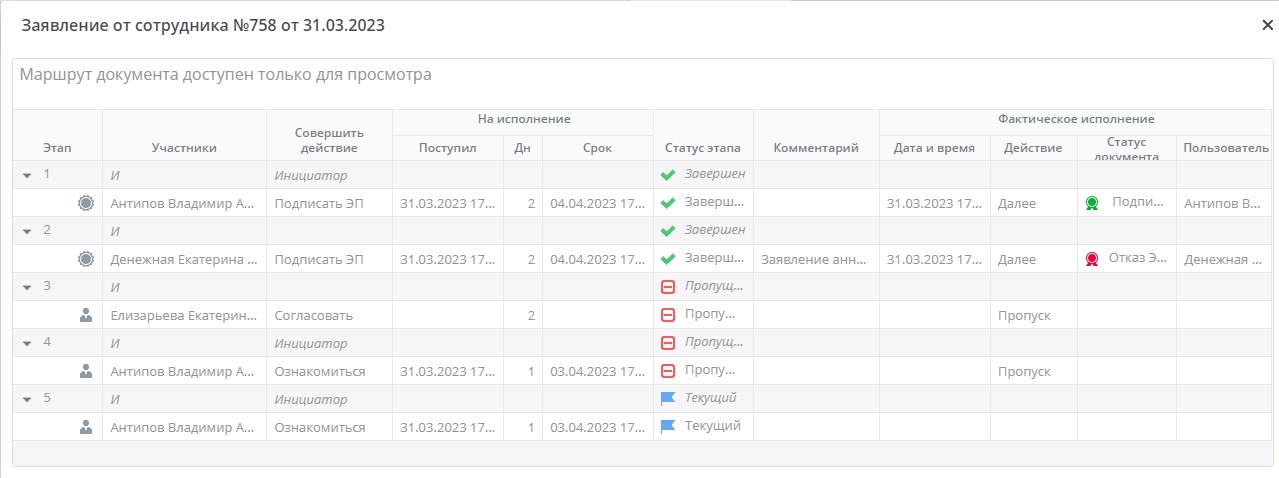Select Елизарьева Екатерин… participant cell
1279x478 pixels.
[184, 315]
